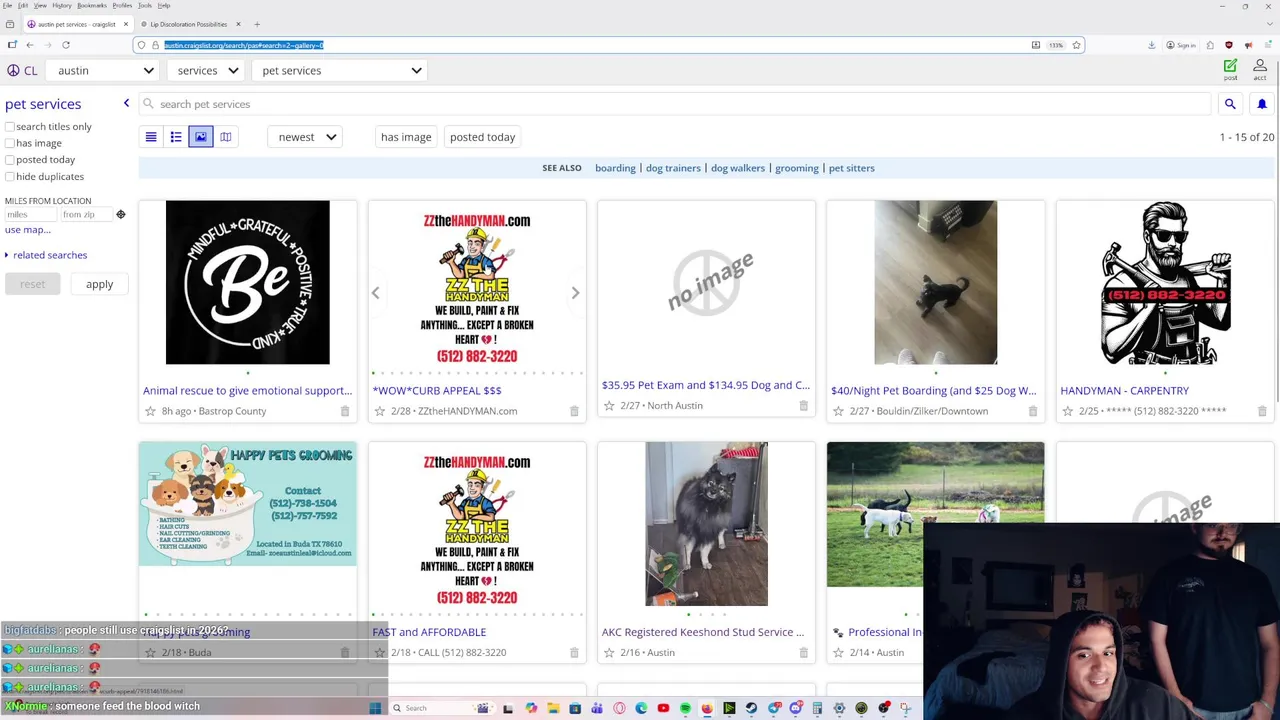Open the boarding see-also link

615,168
